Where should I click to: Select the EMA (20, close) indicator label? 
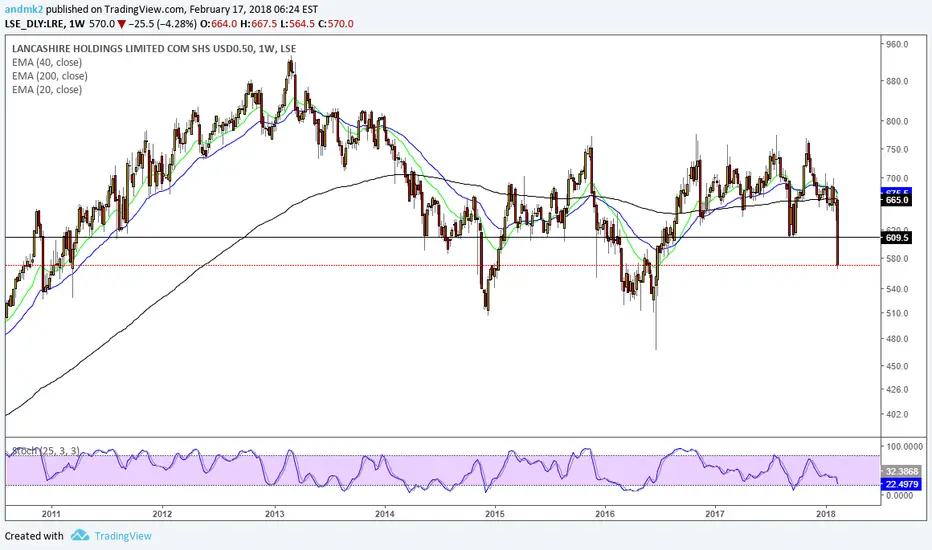(x=47, y=90)
